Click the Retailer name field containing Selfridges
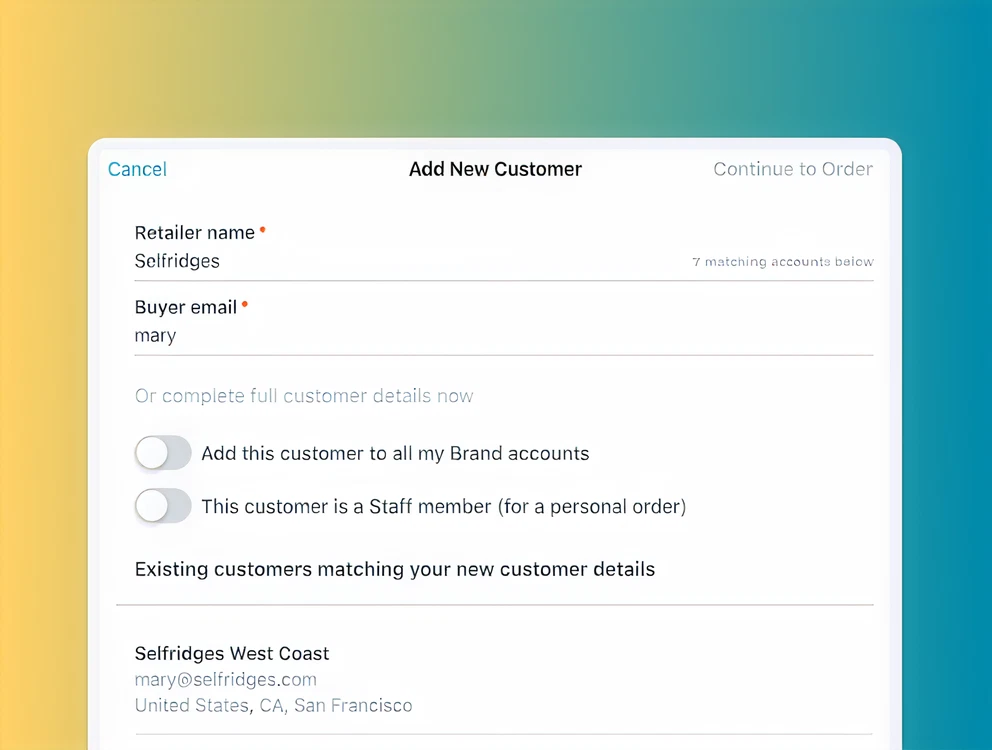Viewport: 992px width, 750px height. [x=400, y=261]
